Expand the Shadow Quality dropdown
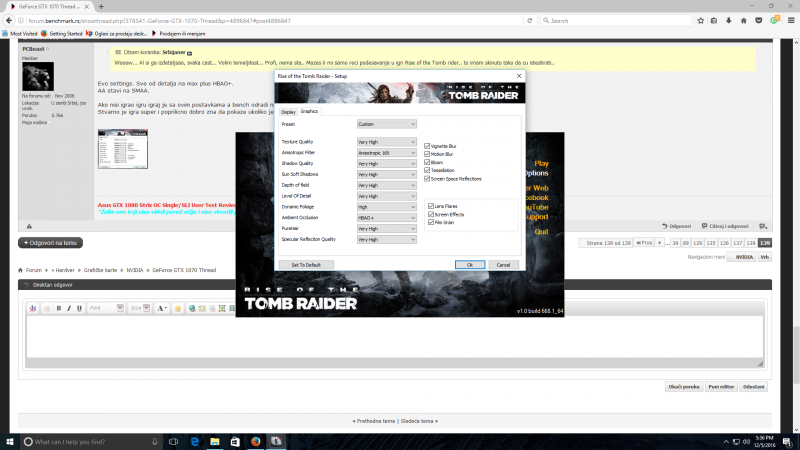 pos(386,164)
